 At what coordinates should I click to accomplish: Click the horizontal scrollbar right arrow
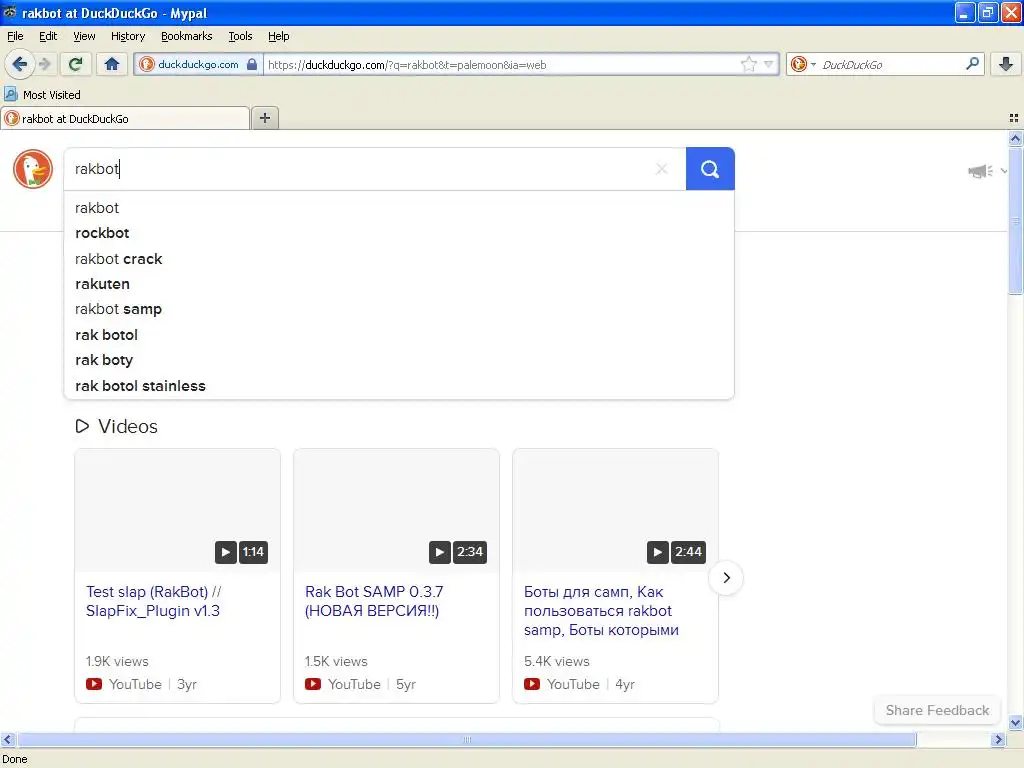(x=998, y=739)
